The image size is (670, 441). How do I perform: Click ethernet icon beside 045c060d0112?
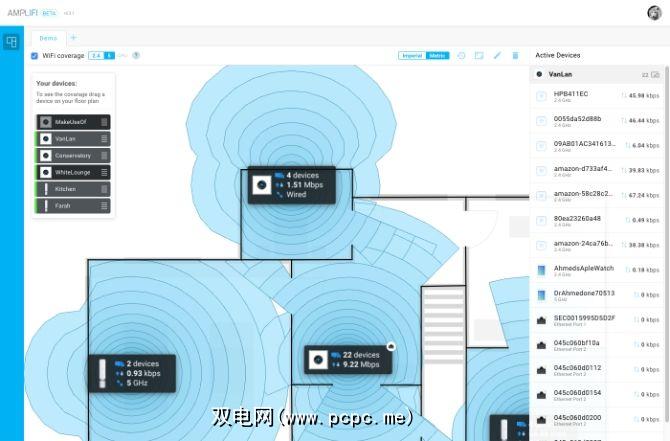[541, 370]
